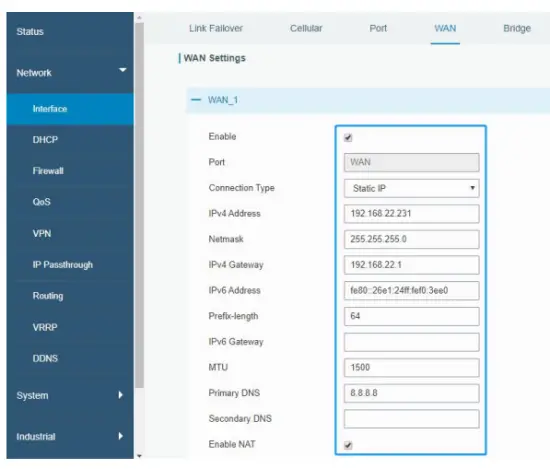Click the WAN_1 section title

click(223, 100)
